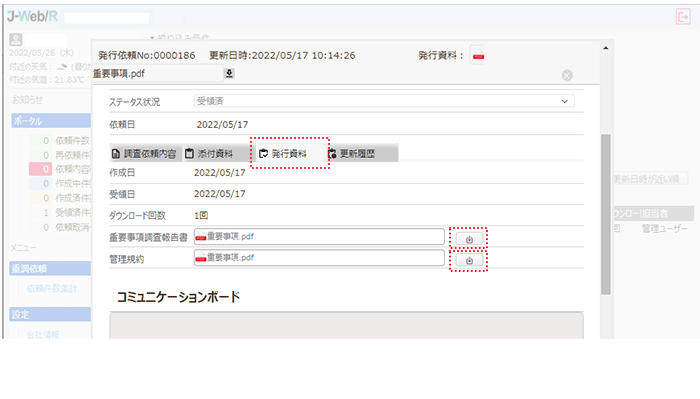Open 設定 section in the sidebar
Viewport: 700px width, 399px height.
(x=50, y=314)
